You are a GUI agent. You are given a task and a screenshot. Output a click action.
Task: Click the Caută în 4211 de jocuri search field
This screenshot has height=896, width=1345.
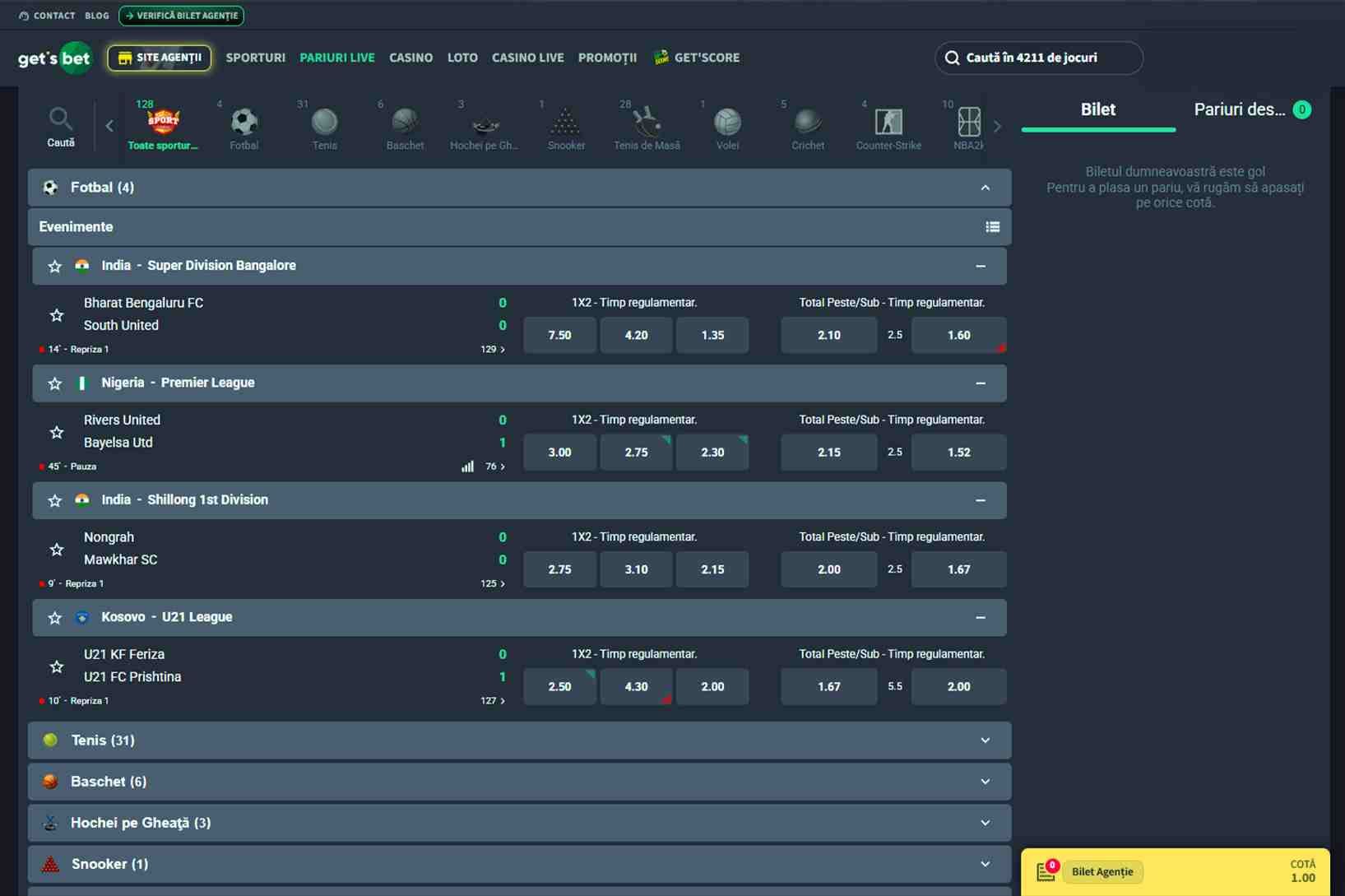pos(1038,58)
